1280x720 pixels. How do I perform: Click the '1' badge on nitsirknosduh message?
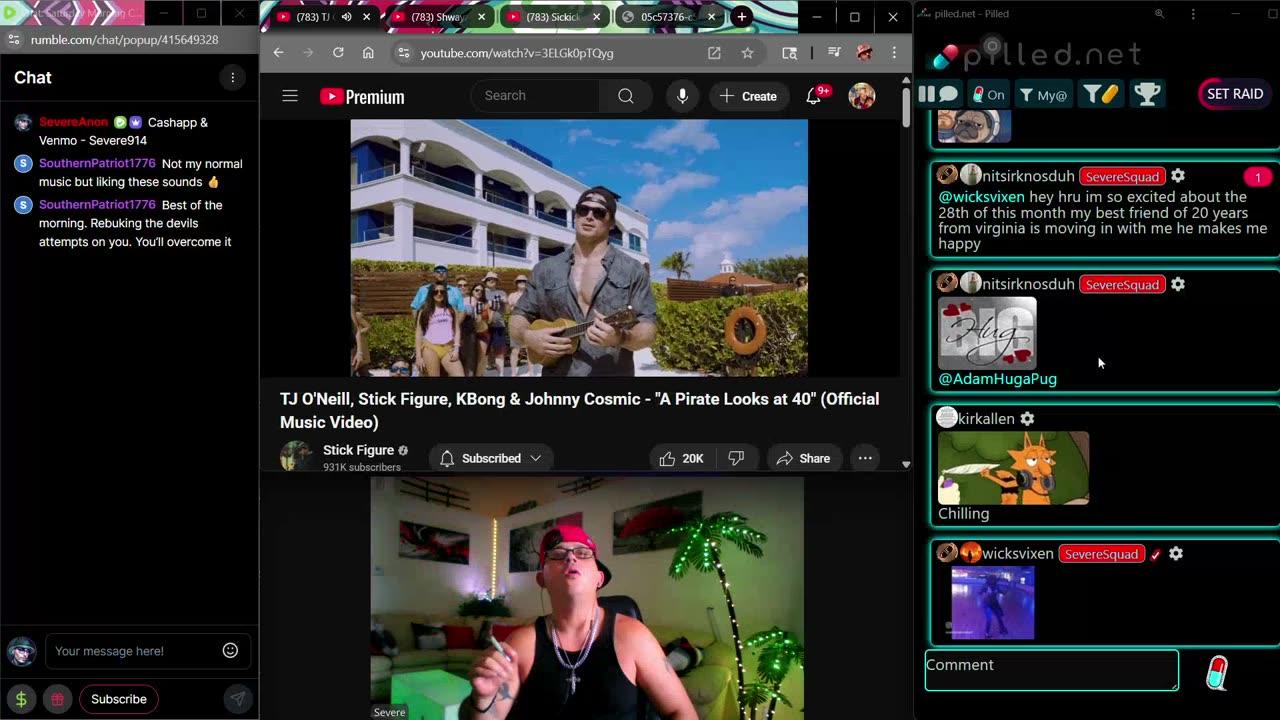coord(1257,177)
